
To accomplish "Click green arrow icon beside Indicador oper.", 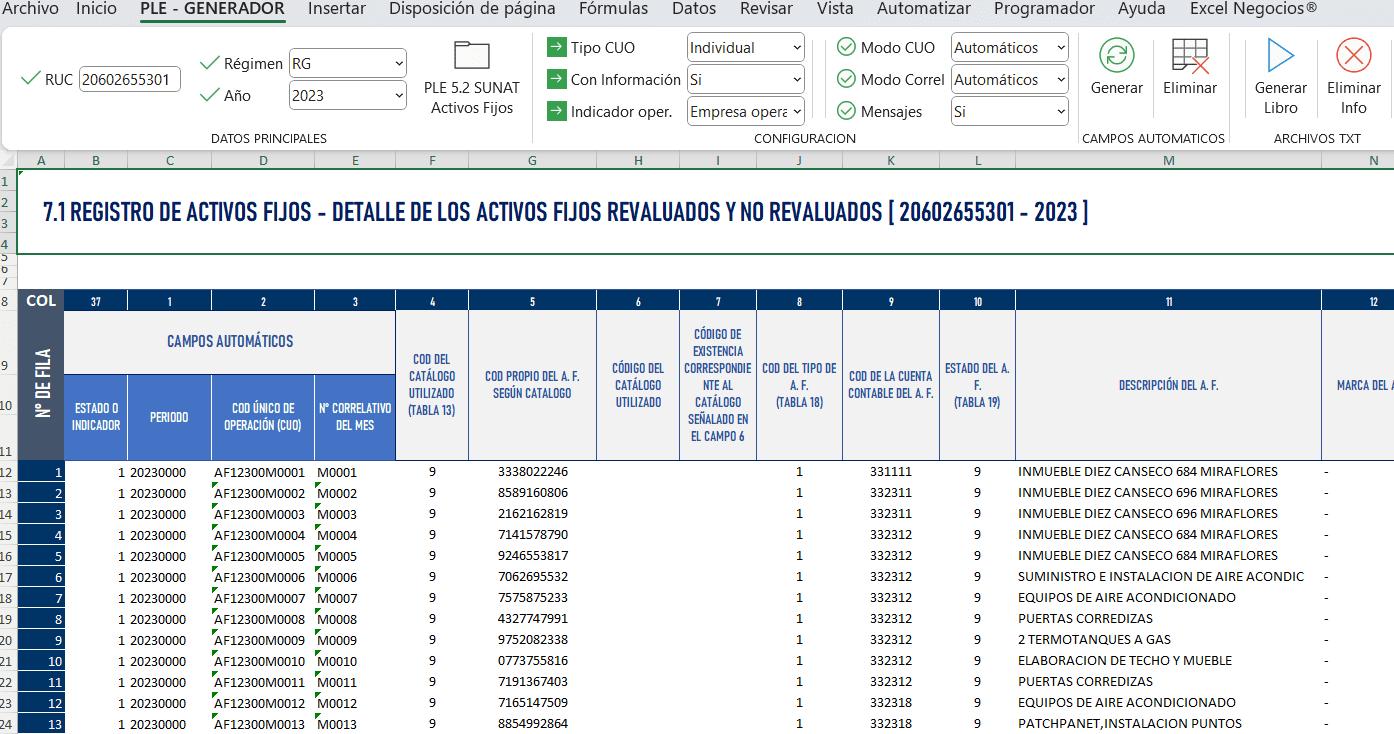I will (x=556, y=111).
